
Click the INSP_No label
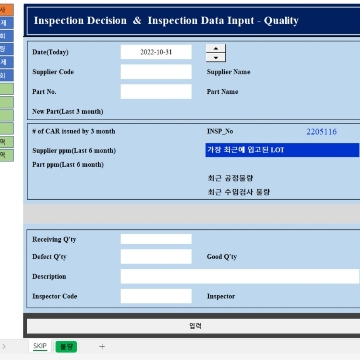pyautogui.click(x=220, y=131)
